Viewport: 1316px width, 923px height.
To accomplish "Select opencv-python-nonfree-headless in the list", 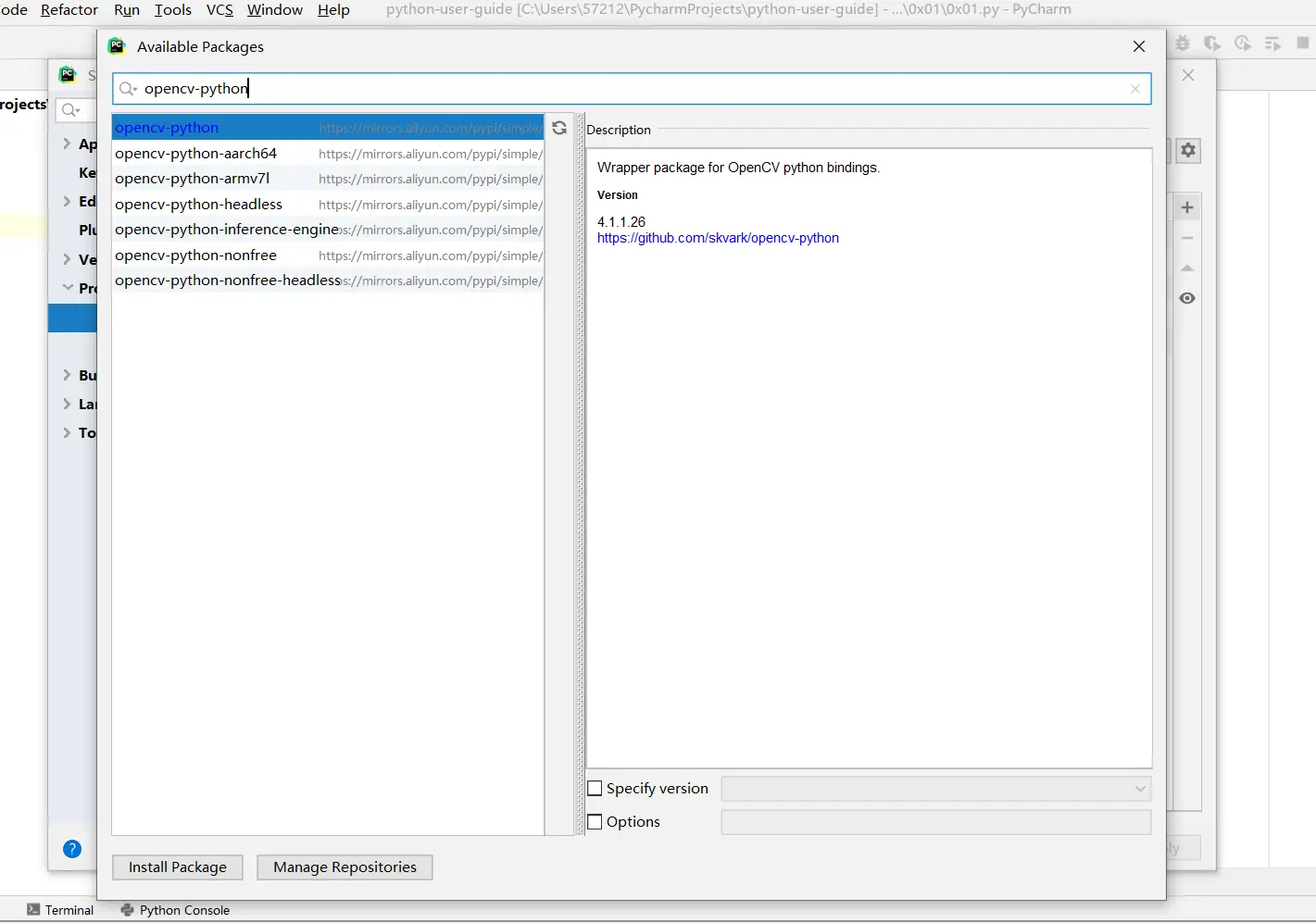I will (x=328, y=281).
